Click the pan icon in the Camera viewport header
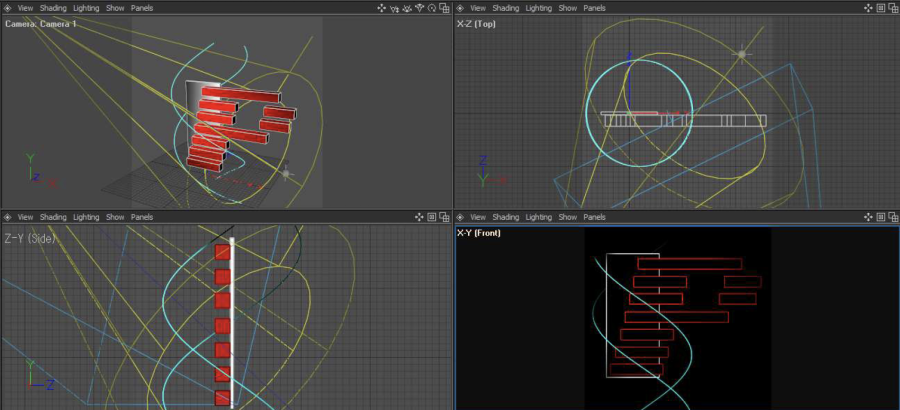Screen dimensions: 900x410 pyautogui.click(x=382, y=8)
